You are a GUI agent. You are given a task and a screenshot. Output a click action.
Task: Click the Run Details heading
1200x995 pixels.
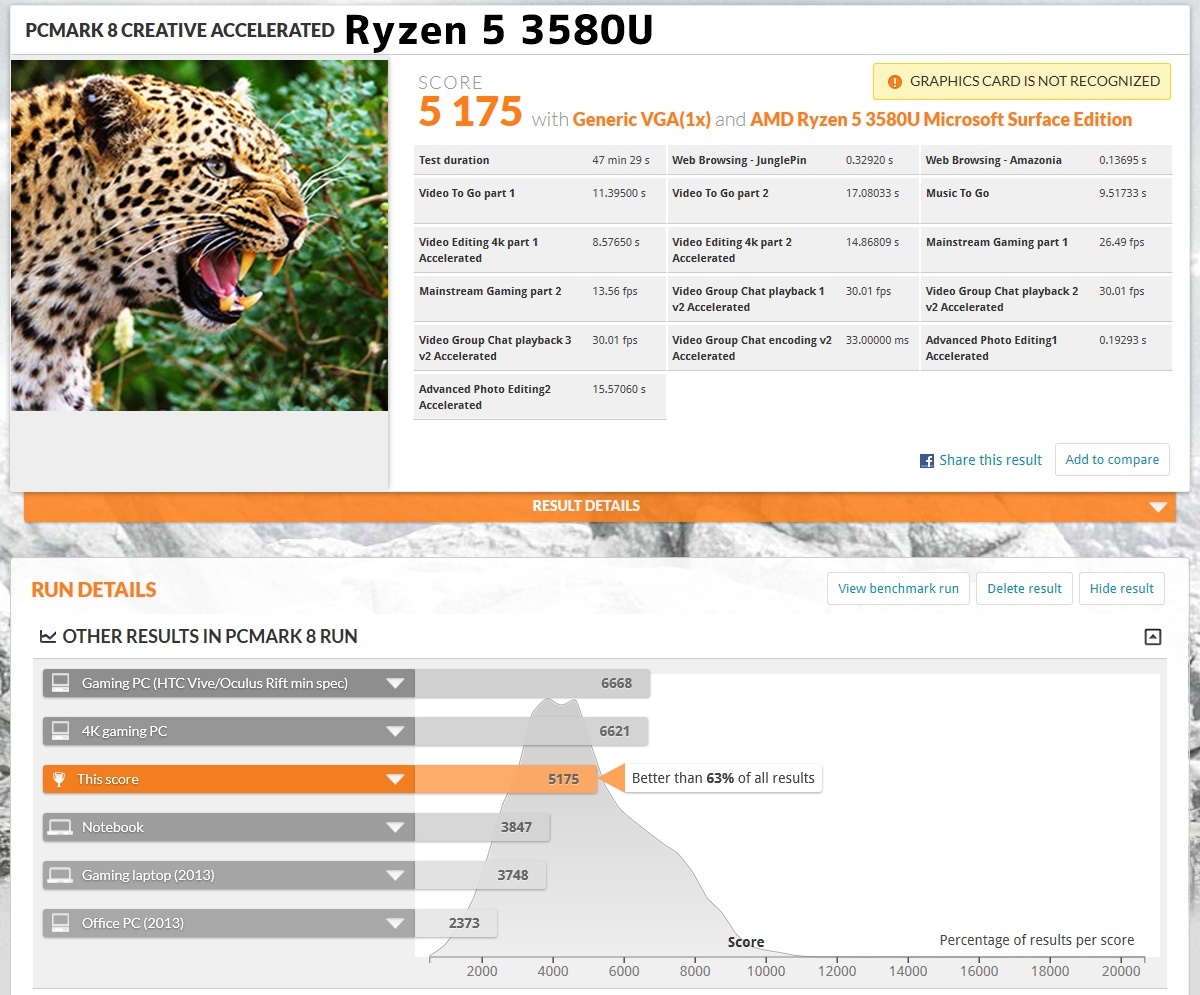click(94, 590)
